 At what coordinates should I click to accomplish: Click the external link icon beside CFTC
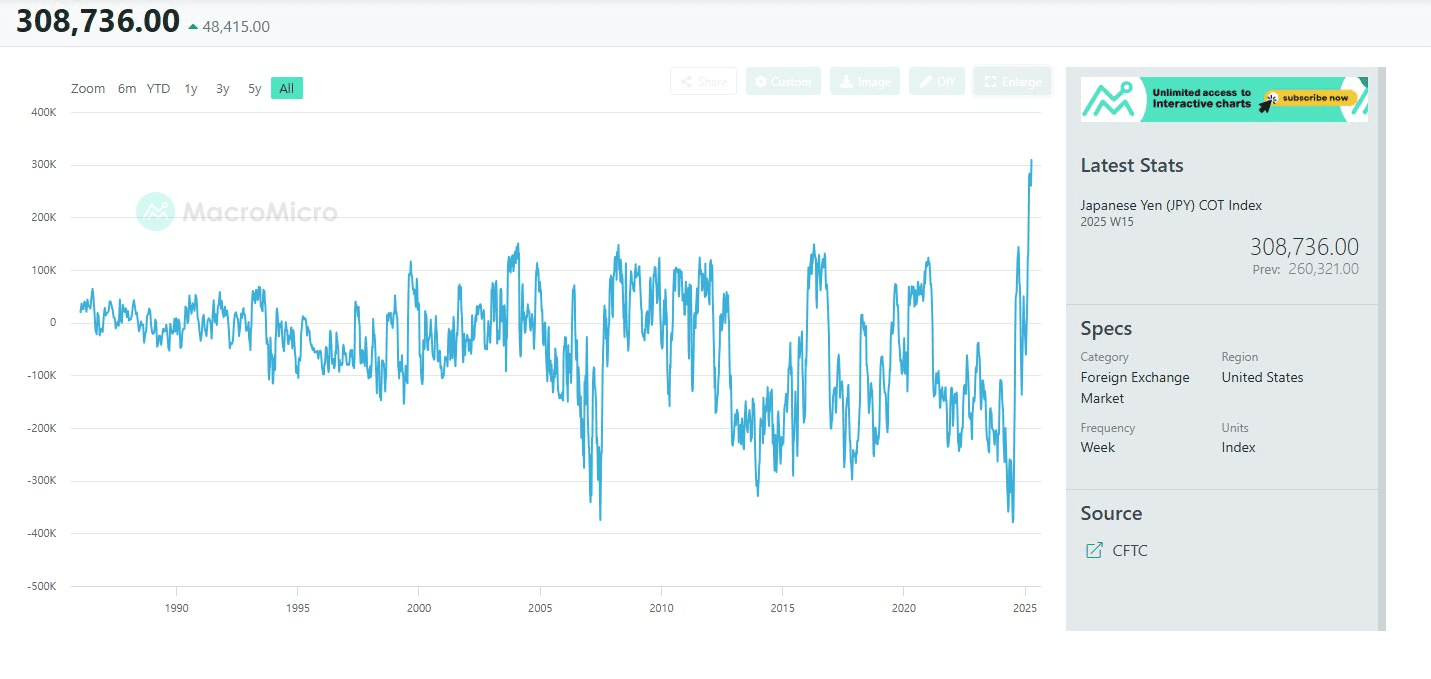pos(1095,550)
